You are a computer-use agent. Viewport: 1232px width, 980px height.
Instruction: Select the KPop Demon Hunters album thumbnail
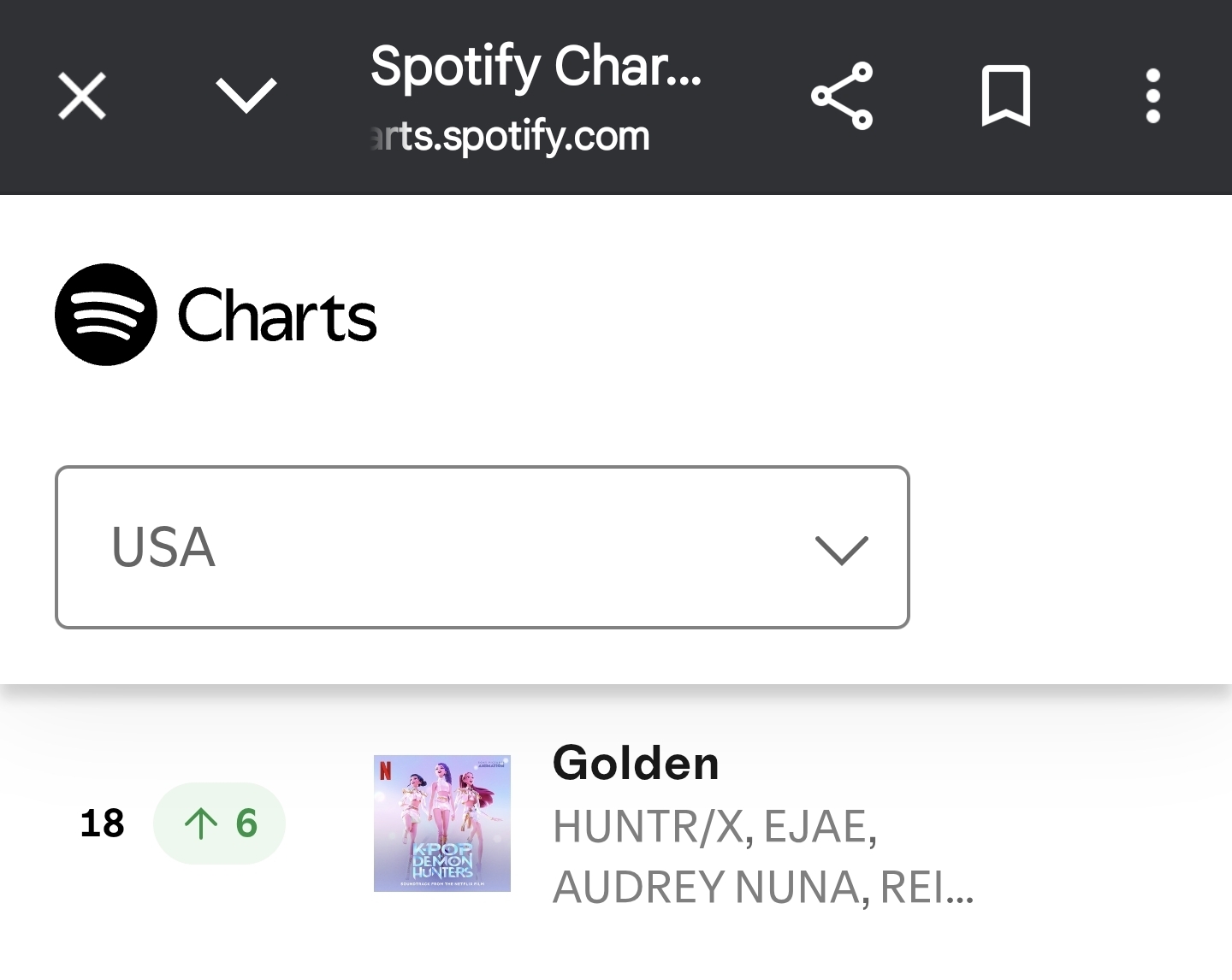442,824
